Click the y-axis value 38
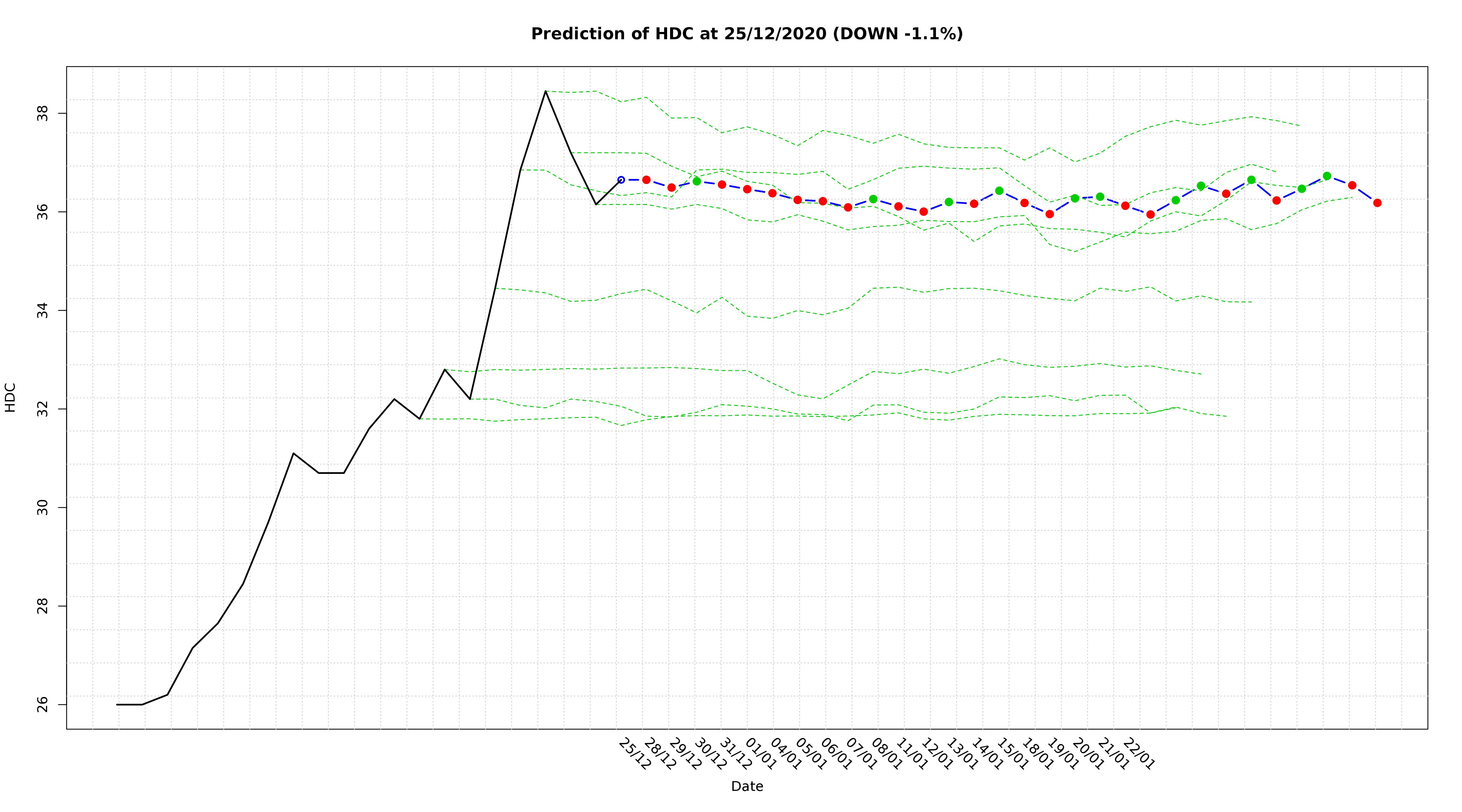 (x=43, y=113)
